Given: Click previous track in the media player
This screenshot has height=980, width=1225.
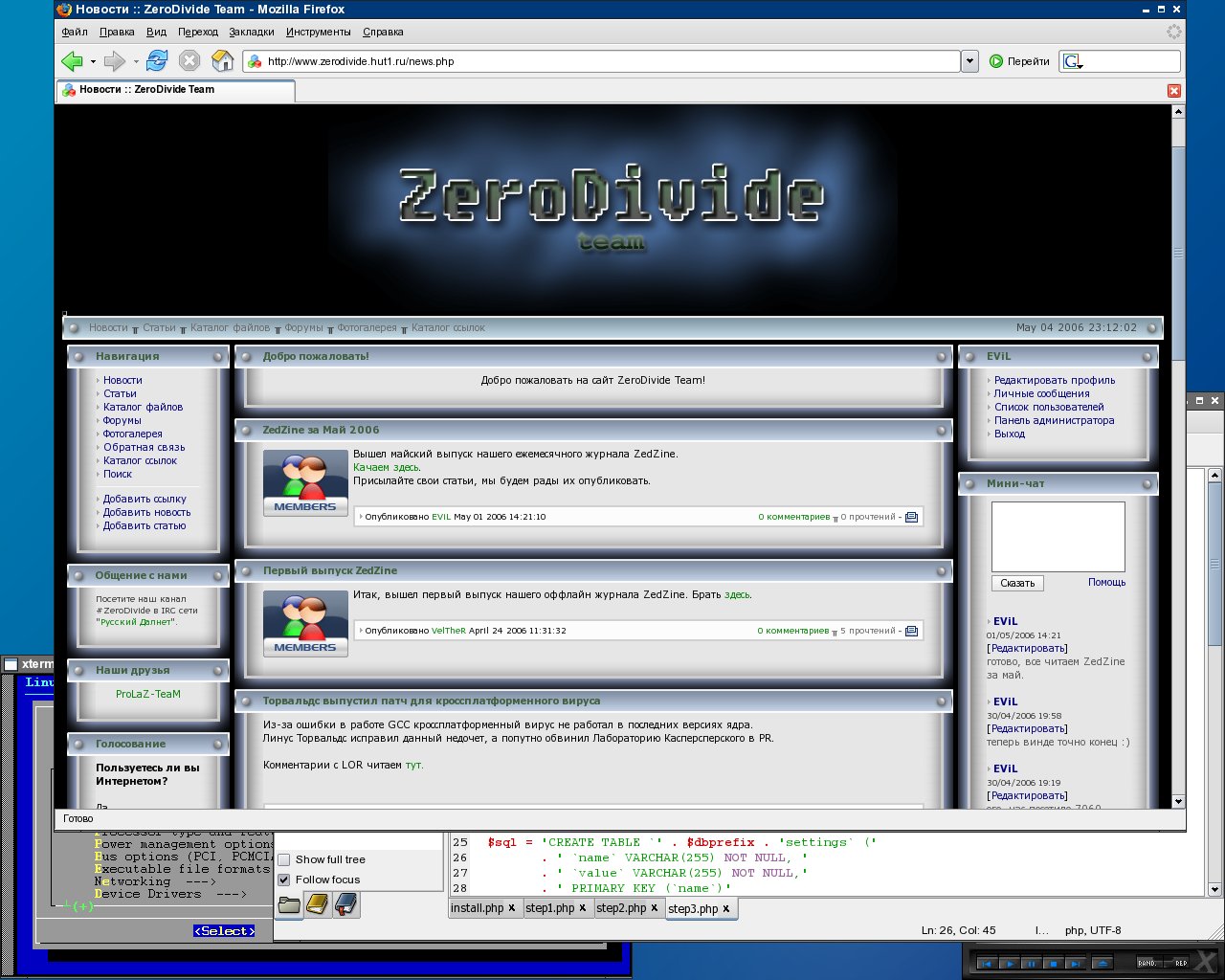Looking at the screenshot, I should click(986, 964).
